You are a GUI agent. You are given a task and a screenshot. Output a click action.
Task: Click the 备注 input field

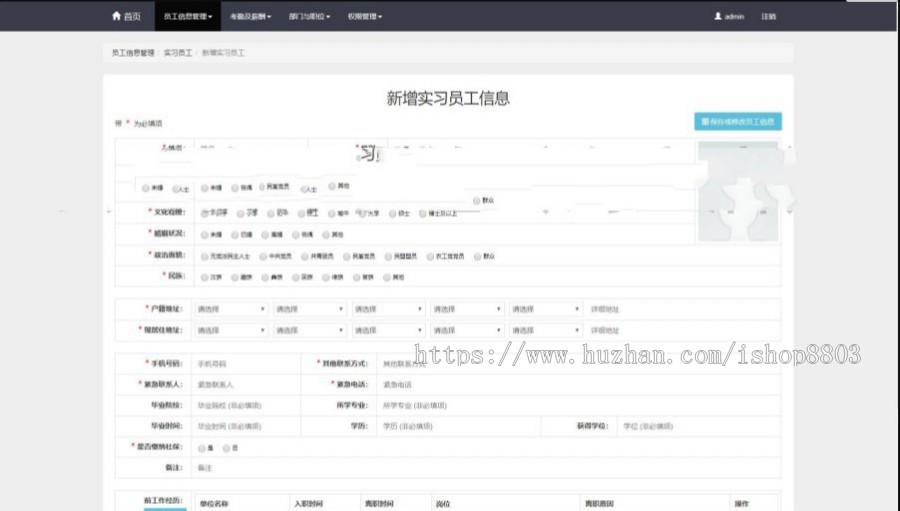486,468
